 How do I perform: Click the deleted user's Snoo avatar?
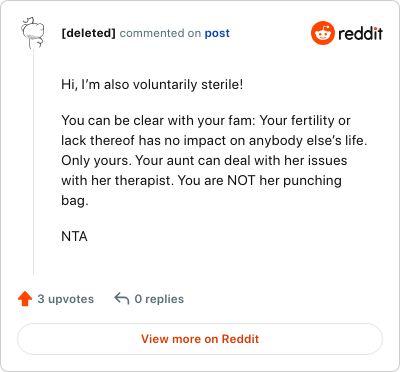coord(33,33)
